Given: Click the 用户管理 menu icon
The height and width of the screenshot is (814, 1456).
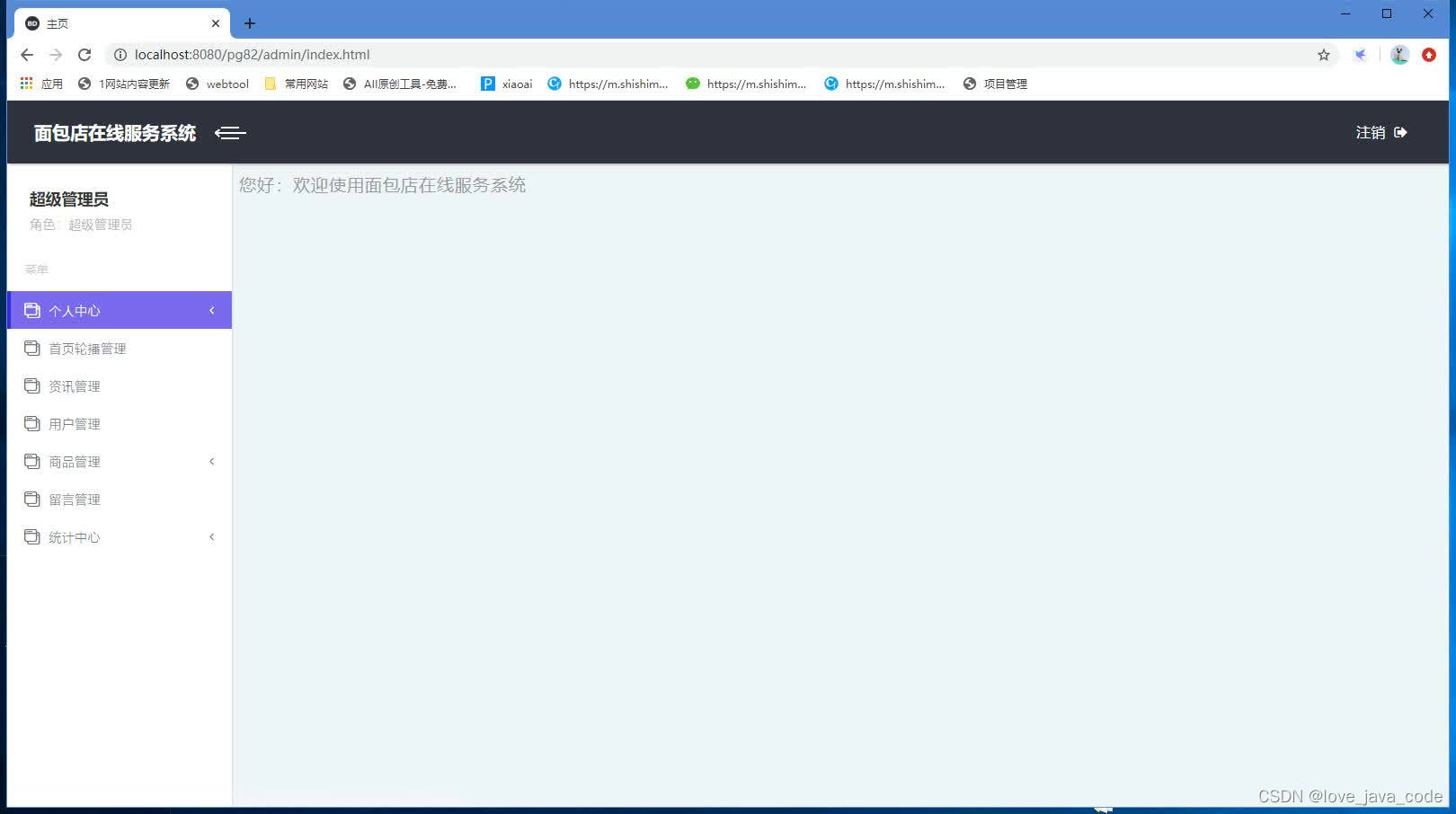Looking at the screenshot, I should coord(31,423).
